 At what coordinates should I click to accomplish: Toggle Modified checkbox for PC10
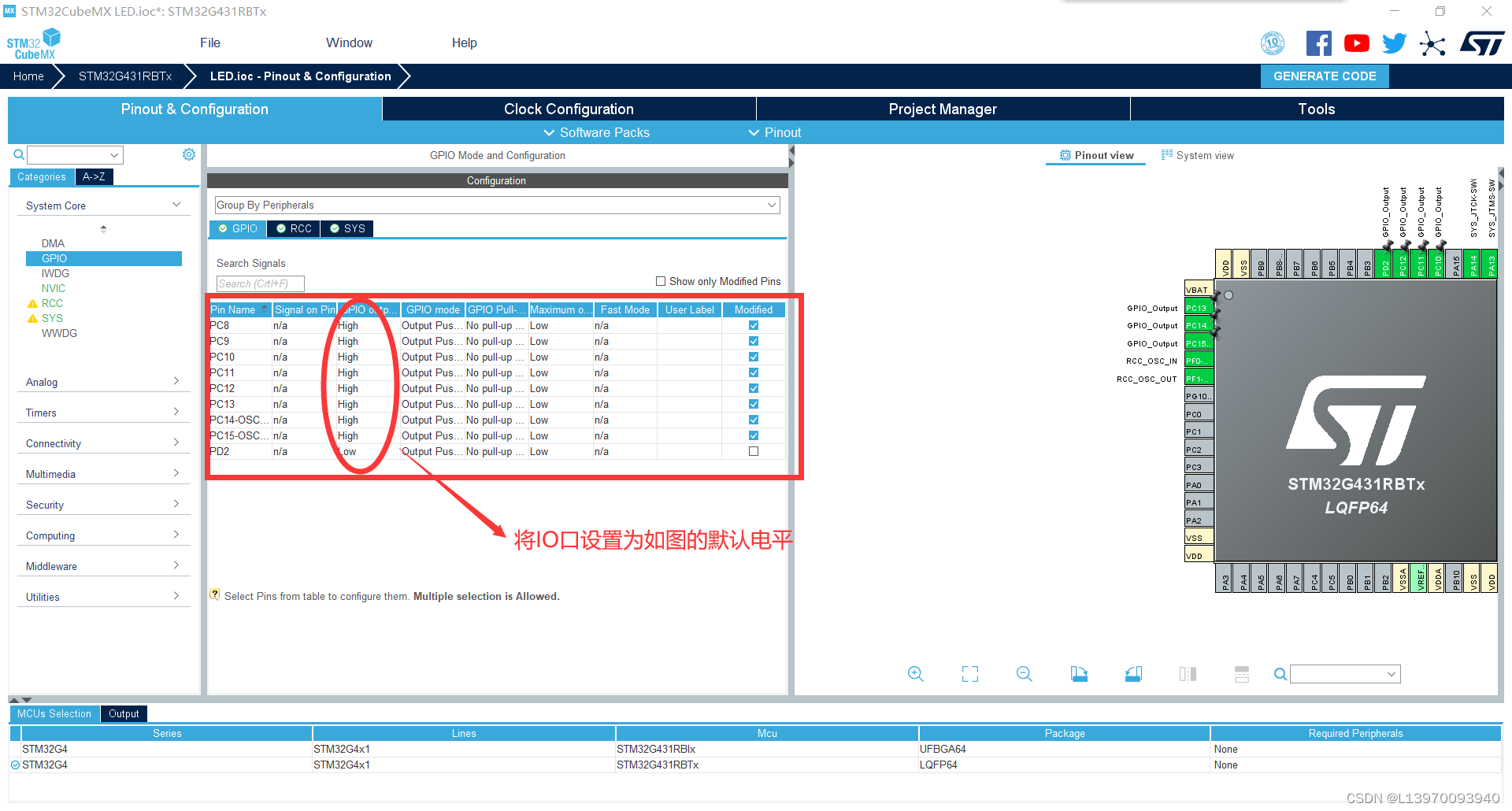[754, 357]
